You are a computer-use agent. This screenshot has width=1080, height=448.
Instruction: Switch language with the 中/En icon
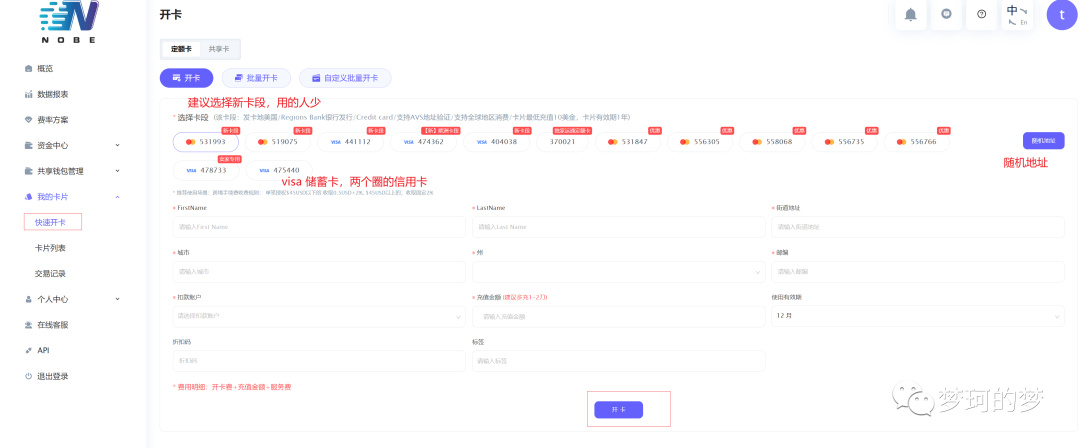point(1017,14)
